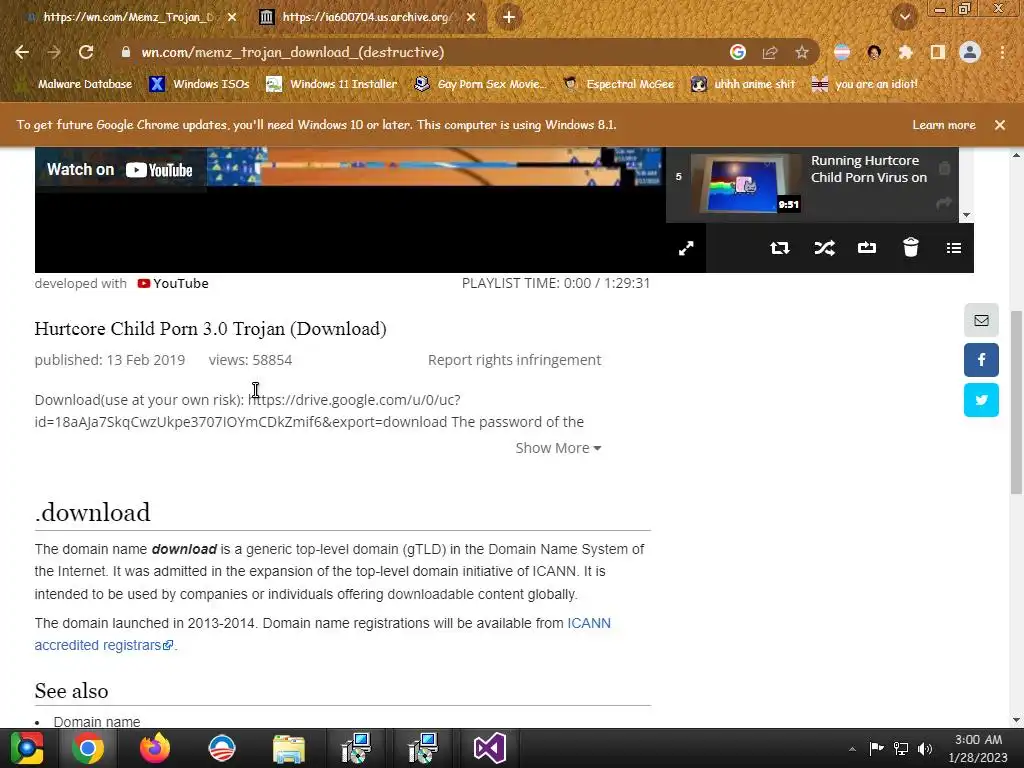Remove playlist item 5 trash icon
Viewport: 1024px width, 768px height.
coord(944,168)
